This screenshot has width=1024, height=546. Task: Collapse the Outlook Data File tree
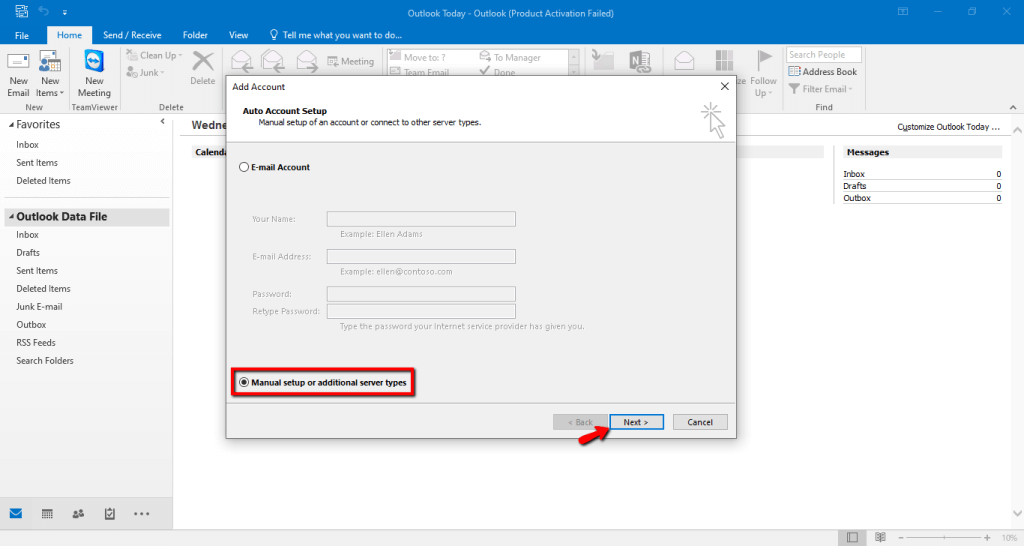click(x=11, y=216)
